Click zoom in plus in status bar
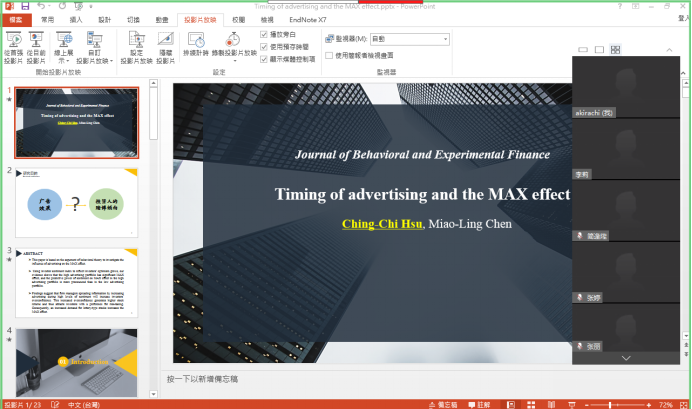The width and height of the screenshot is (692, 409). point(648,405)
